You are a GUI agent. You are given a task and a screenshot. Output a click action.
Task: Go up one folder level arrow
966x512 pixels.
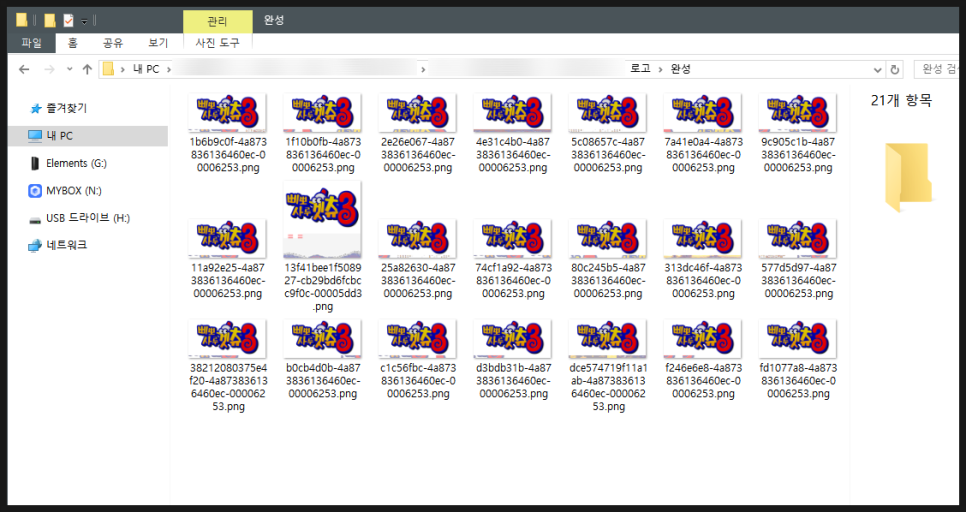click(x=87, y=69)
